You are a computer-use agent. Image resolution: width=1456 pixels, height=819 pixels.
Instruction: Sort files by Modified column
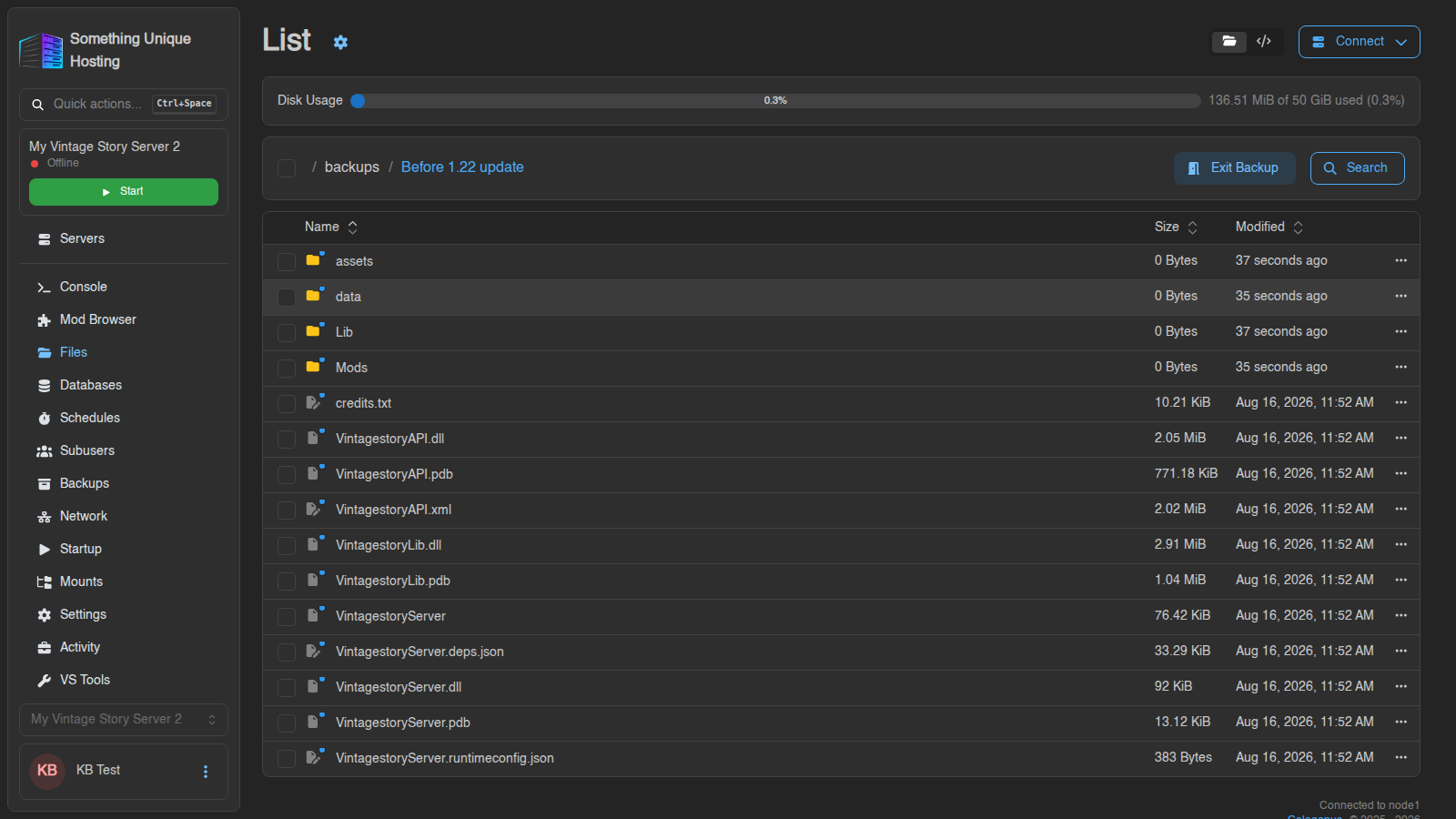(x=1269, y=227)
